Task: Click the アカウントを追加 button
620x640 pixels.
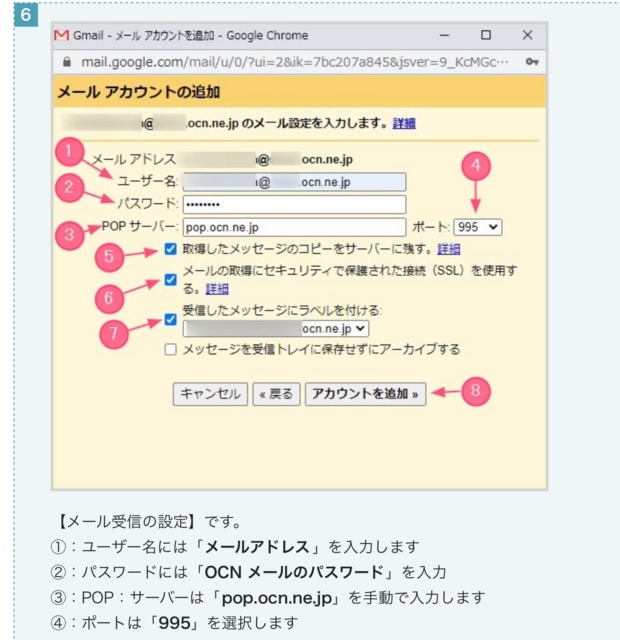Action: (x=365, y=393)
